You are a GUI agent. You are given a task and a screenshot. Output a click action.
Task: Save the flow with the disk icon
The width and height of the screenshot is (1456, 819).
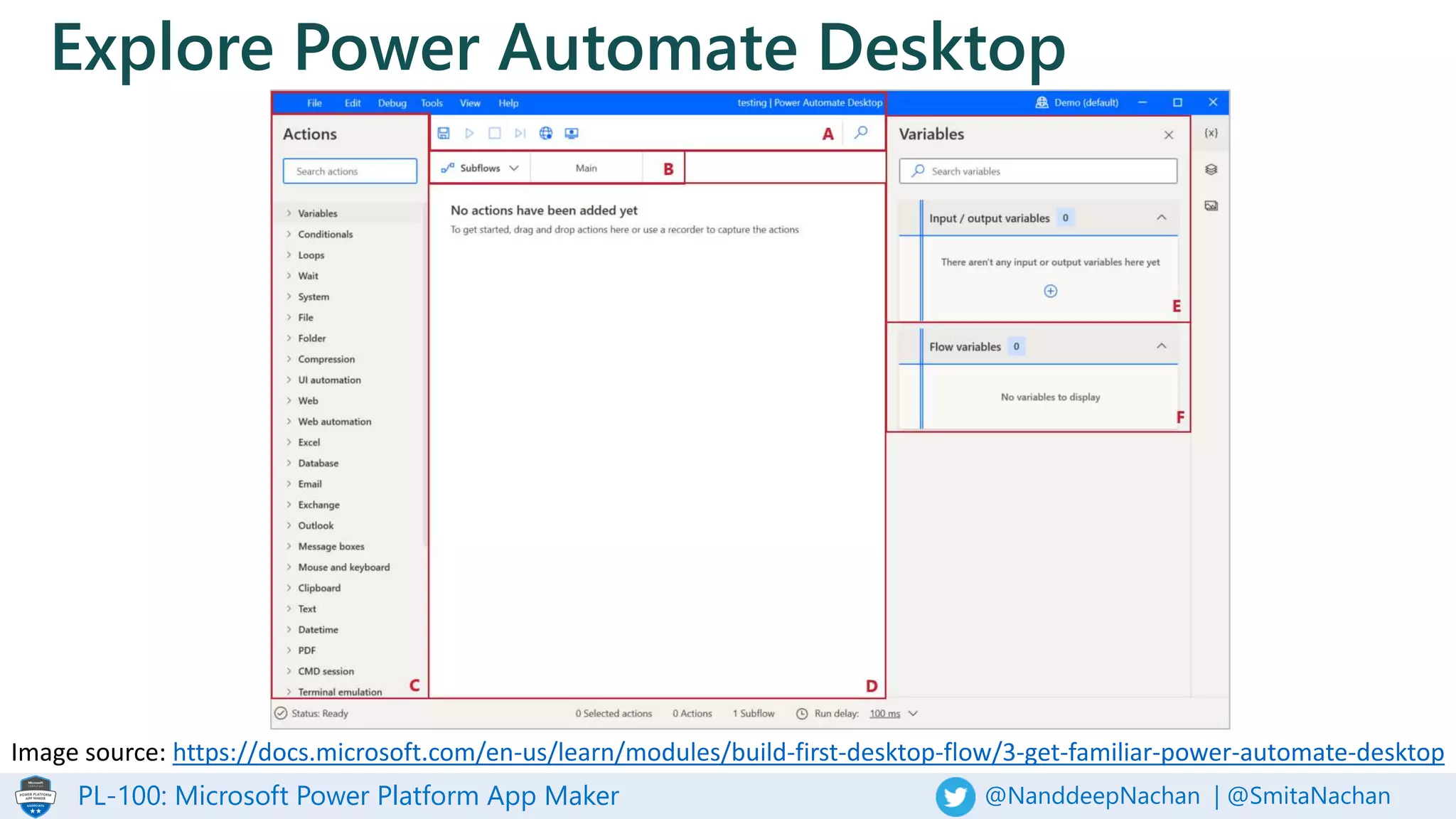tap(444, 133)
